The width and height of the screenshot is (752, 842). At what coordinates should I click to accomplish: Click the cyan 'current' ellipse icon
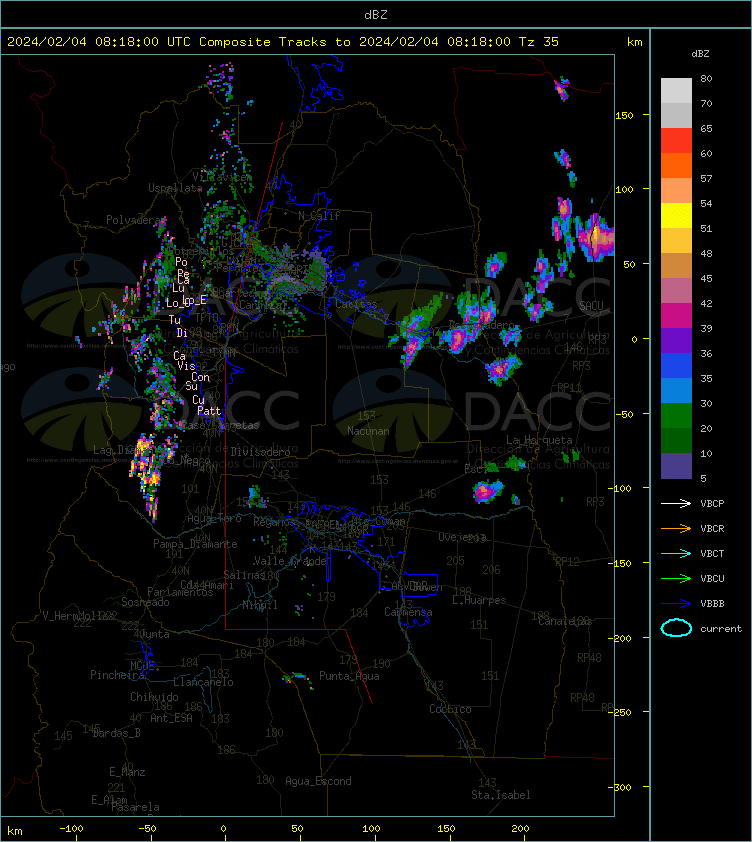(676, 628)
